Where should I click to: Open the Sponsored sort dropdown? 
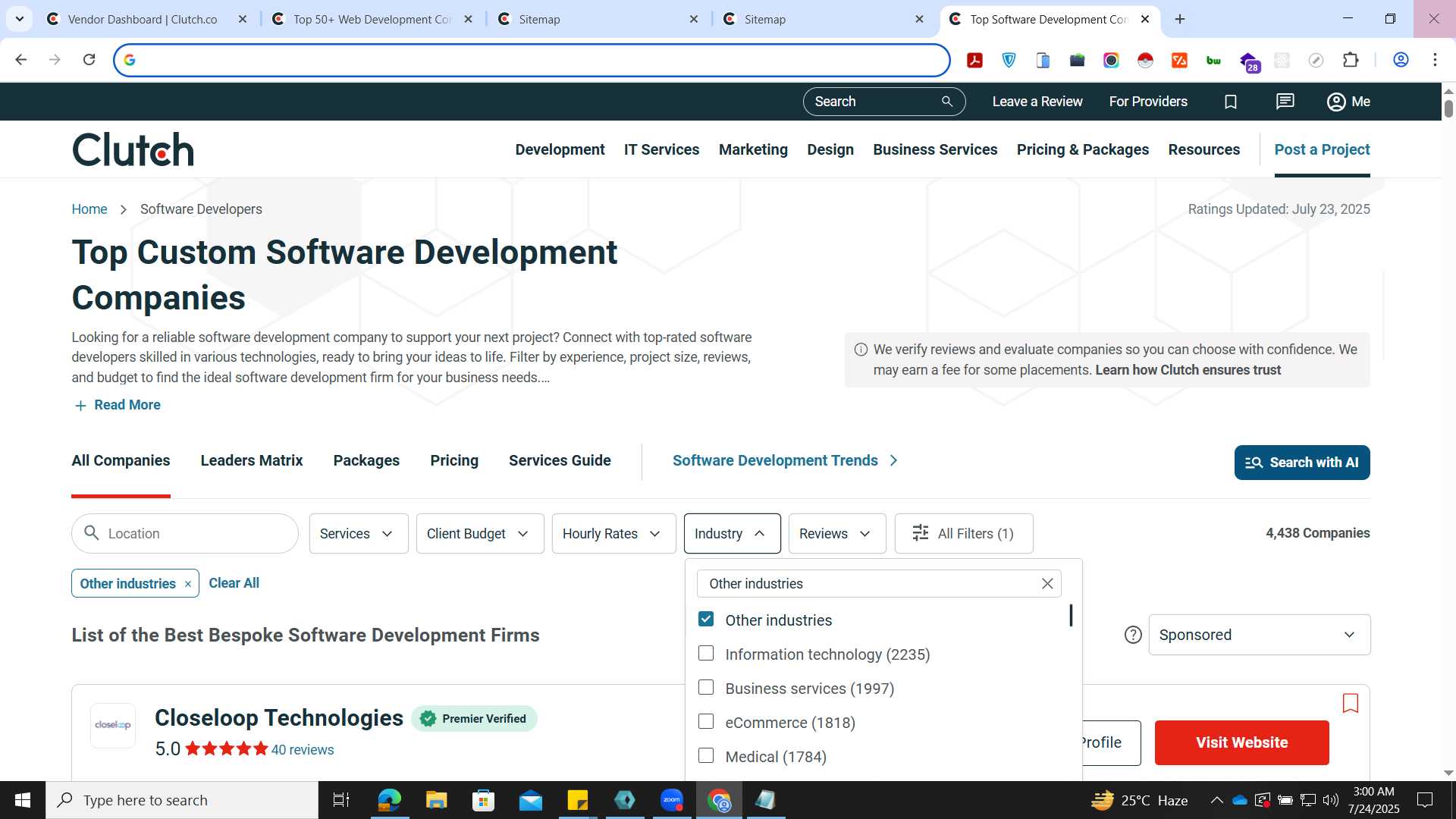(1259, 635)
